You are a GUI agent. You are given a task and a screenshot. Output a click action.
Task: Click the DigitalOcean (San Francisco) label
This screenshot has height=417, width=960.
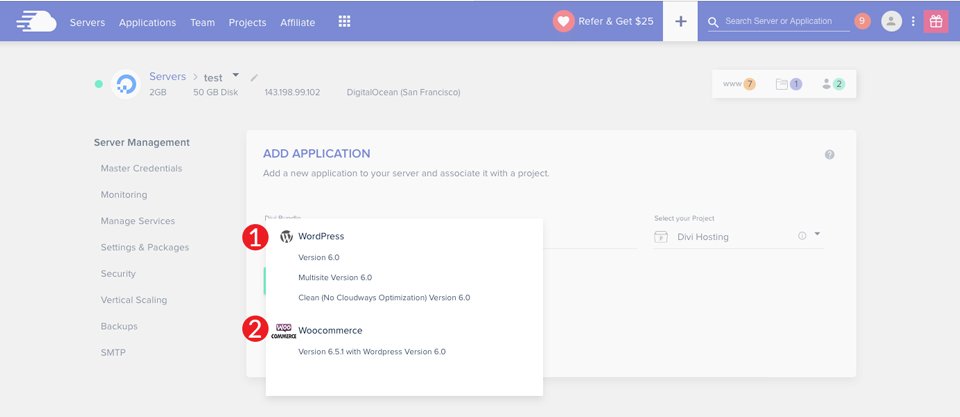[x=403, y=92]
